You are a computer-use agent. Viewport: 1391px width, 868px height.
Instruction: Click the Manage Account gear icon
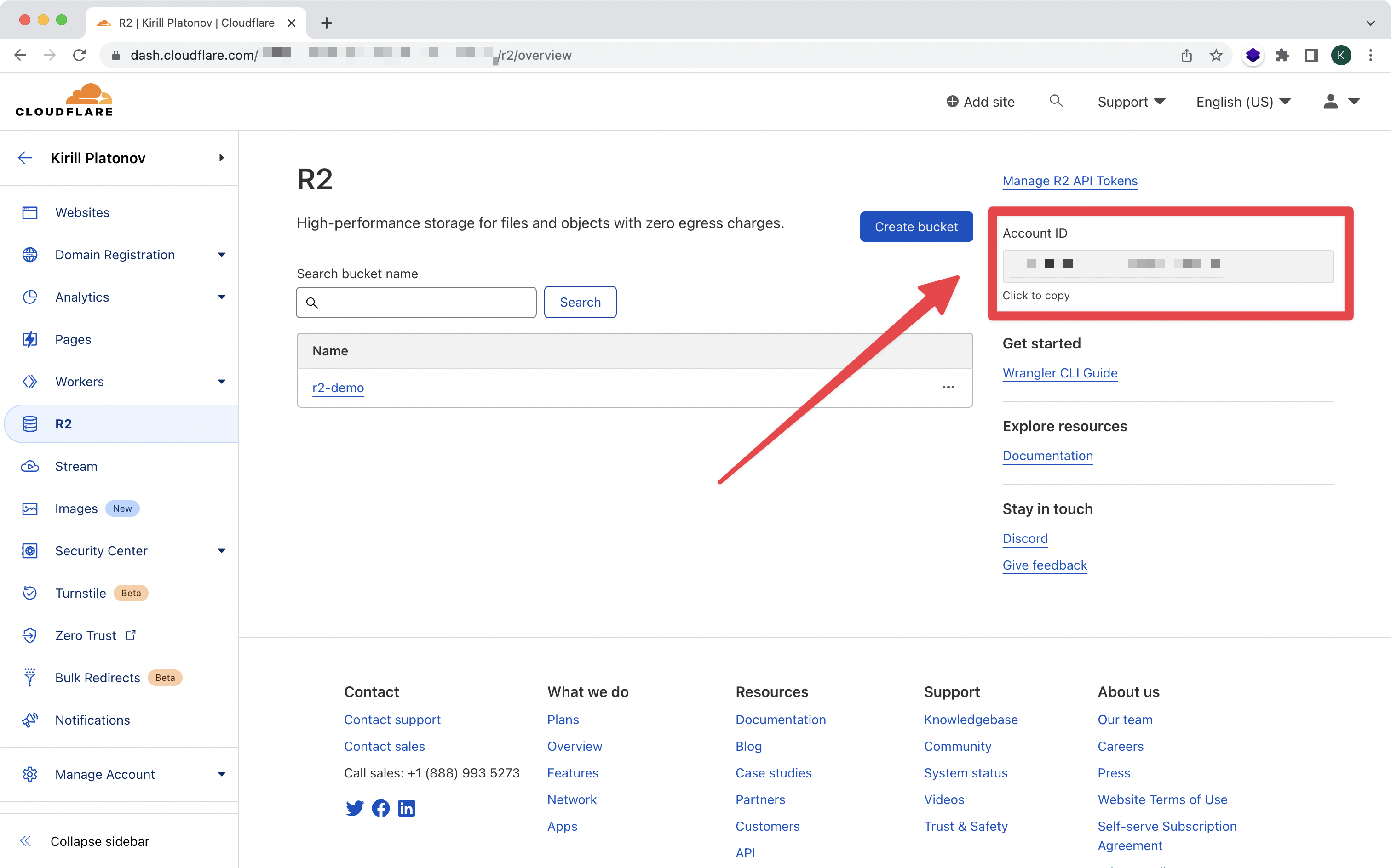point(30,774)
